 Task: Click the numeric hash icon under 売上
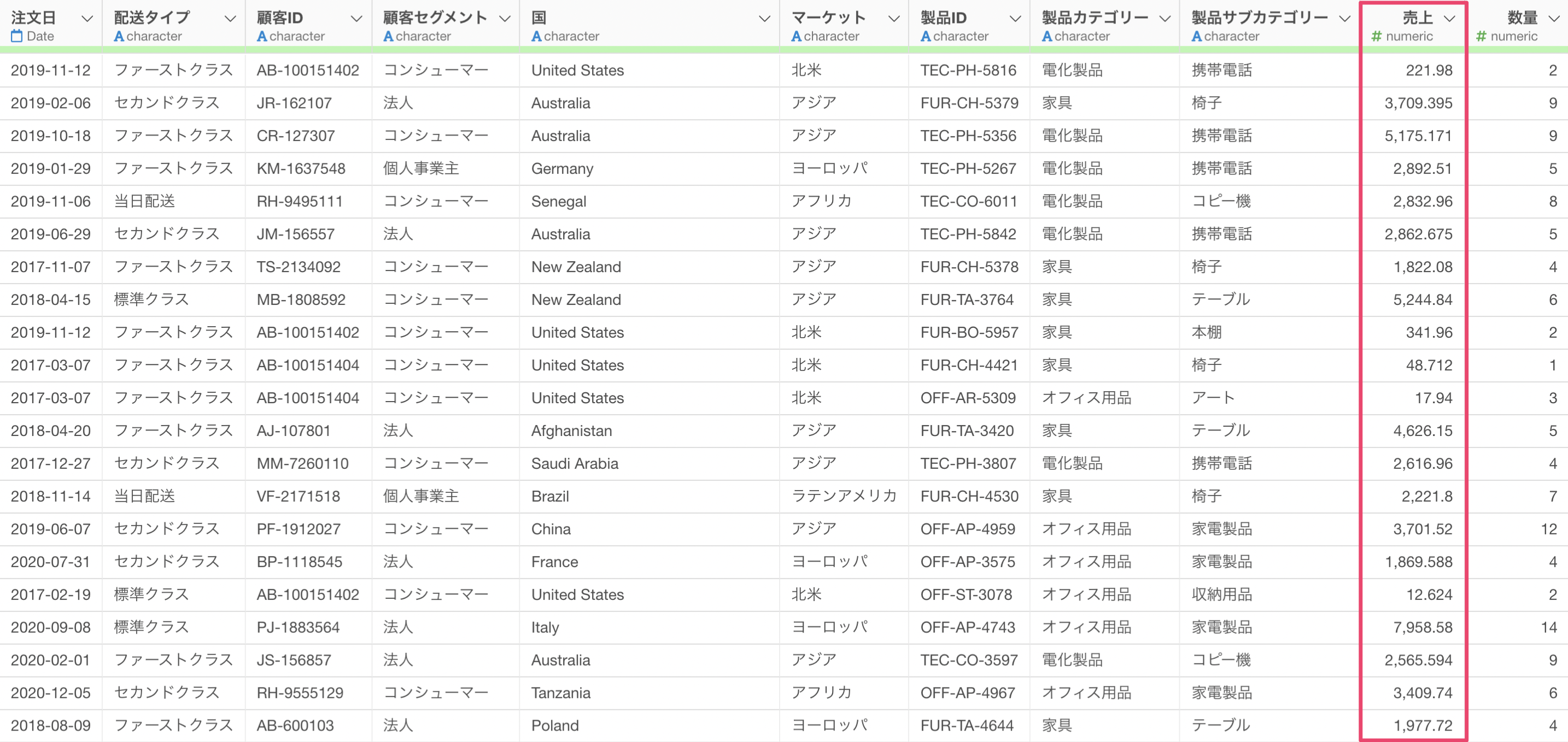(1376, 37)
